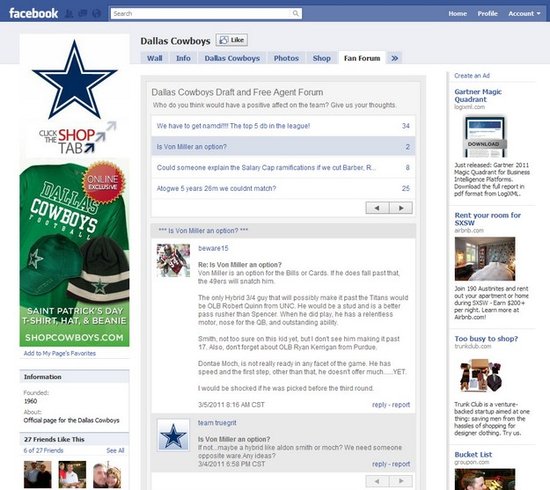The height and width of the screenshot is (490, 550).
Task: Click inside the Facebook search field
Action: (201, 14)
